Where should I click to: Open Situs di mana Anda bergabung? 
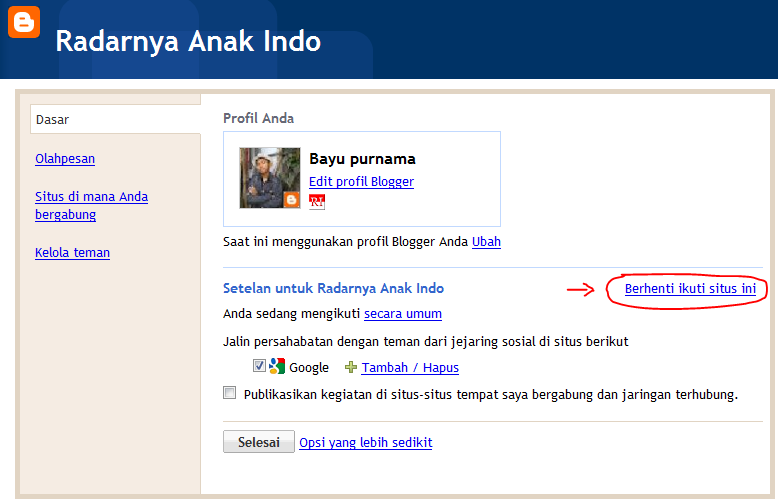click(91, 205)
